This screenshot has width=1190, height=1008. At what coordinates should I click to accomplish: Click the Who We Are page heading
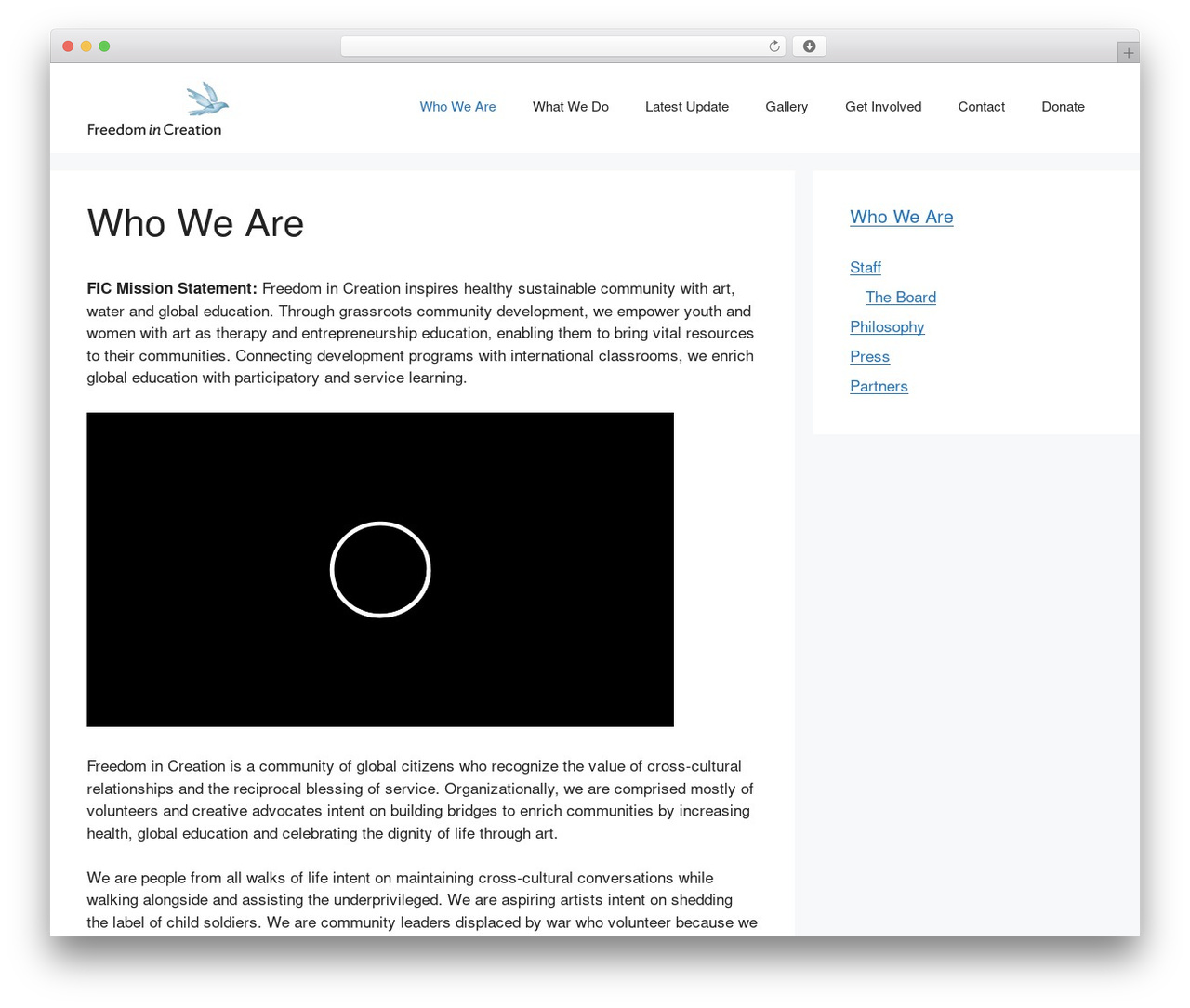[x=195, y=223]
